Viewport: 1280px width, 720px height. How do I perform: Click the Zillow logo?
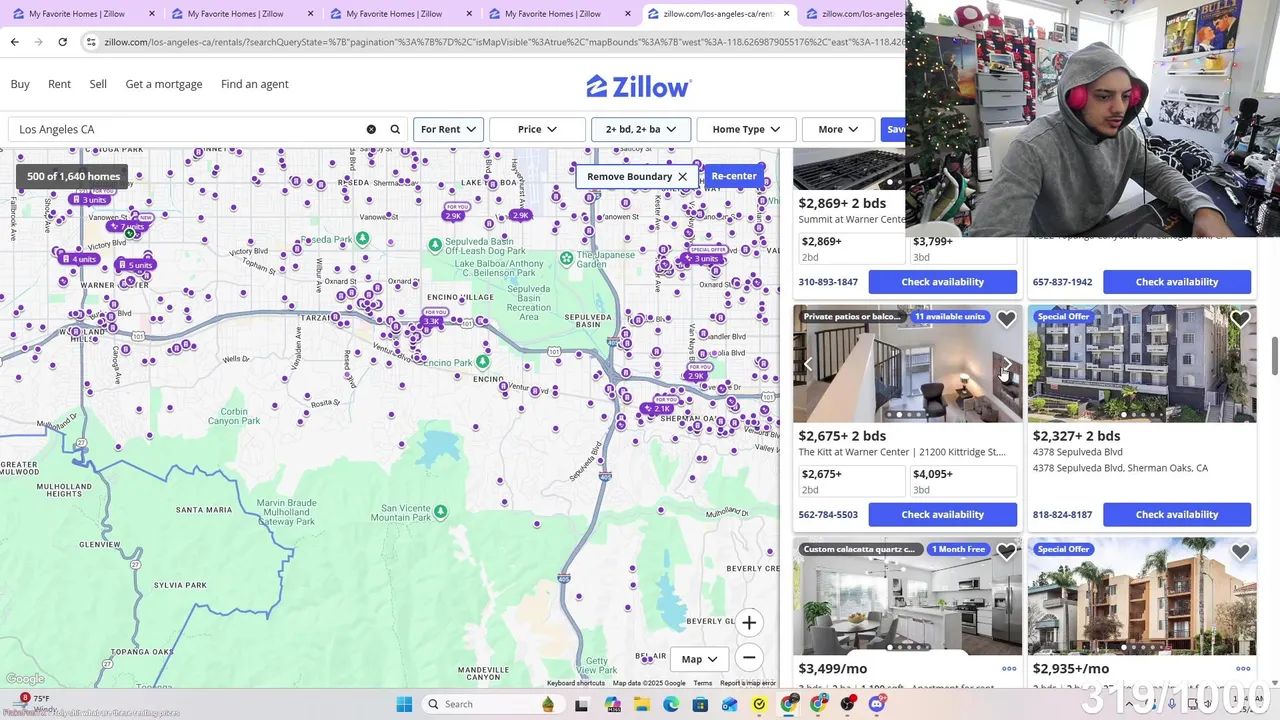(x=638, y=86)
